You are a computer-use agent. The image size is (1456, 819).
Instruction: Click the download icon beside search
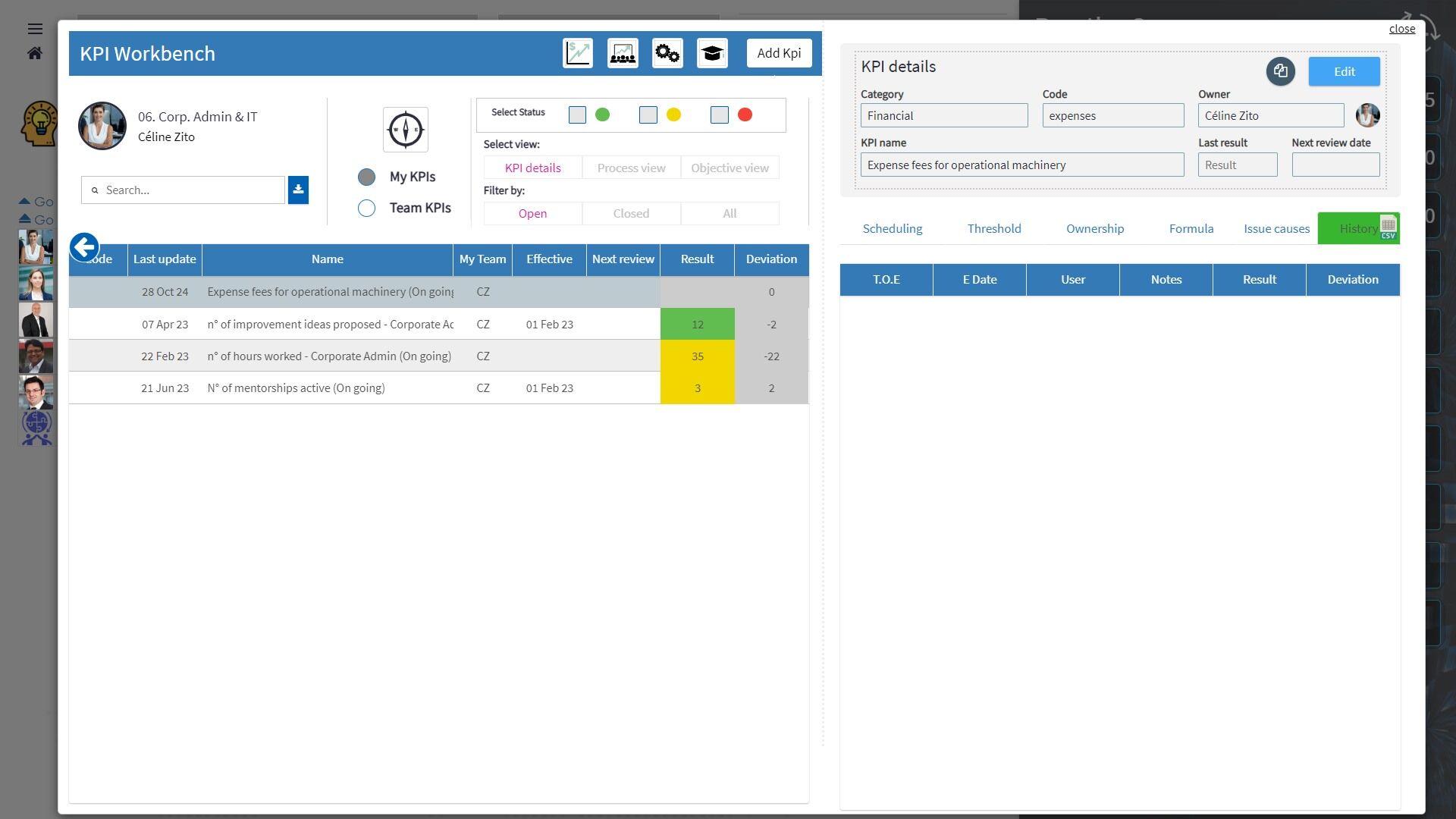point(298,190)
